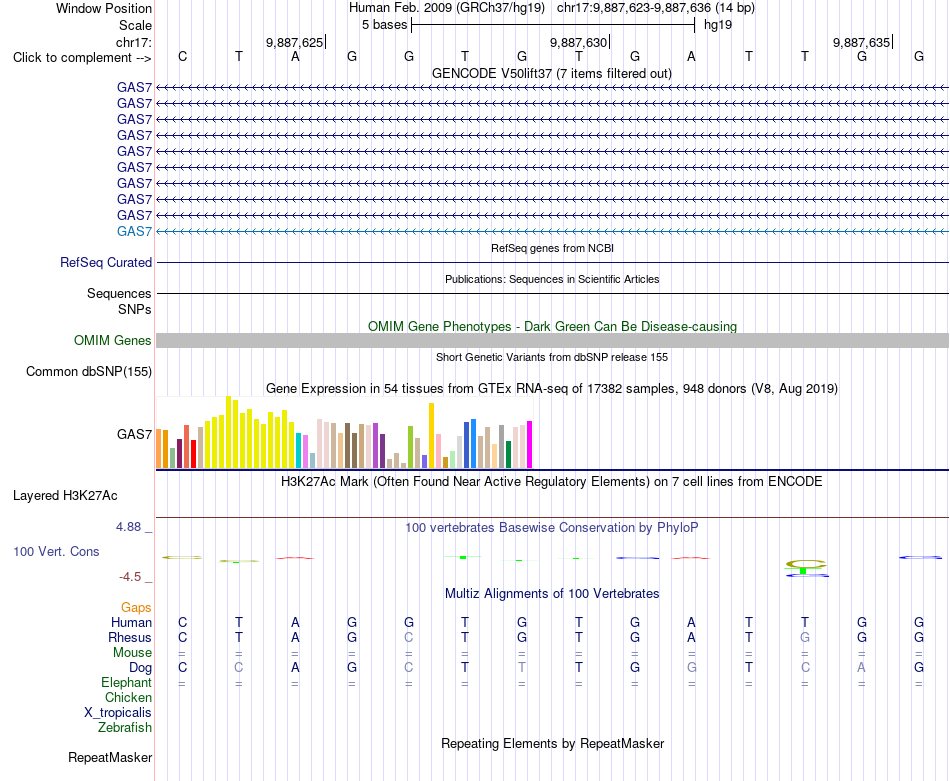Click the tallest yellow GTEx expression bar
Screen dimensions: 950x781
point(228,432)
